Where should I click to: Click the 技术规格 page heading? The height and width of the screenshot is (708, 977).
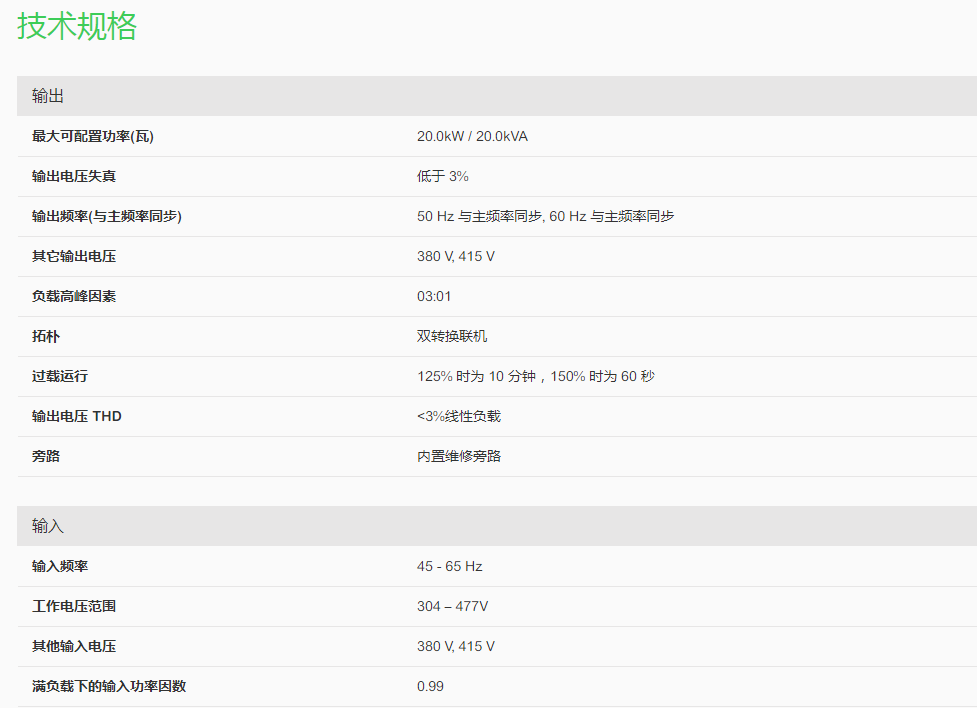point(77,27)
